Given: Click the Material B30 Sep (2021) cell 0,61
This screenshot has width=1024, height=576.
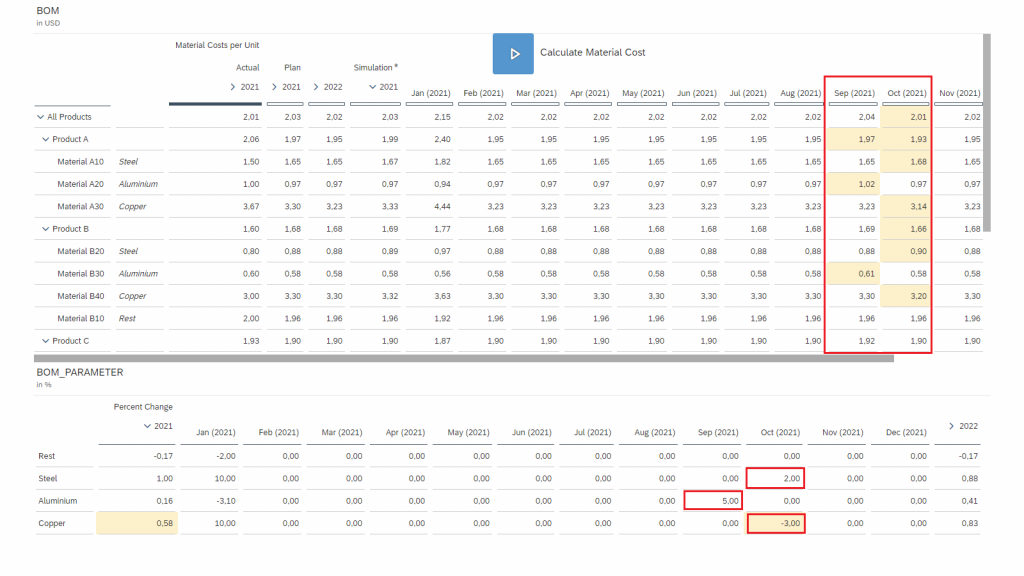Looking at the screenshot, I should tap(853, 274).
